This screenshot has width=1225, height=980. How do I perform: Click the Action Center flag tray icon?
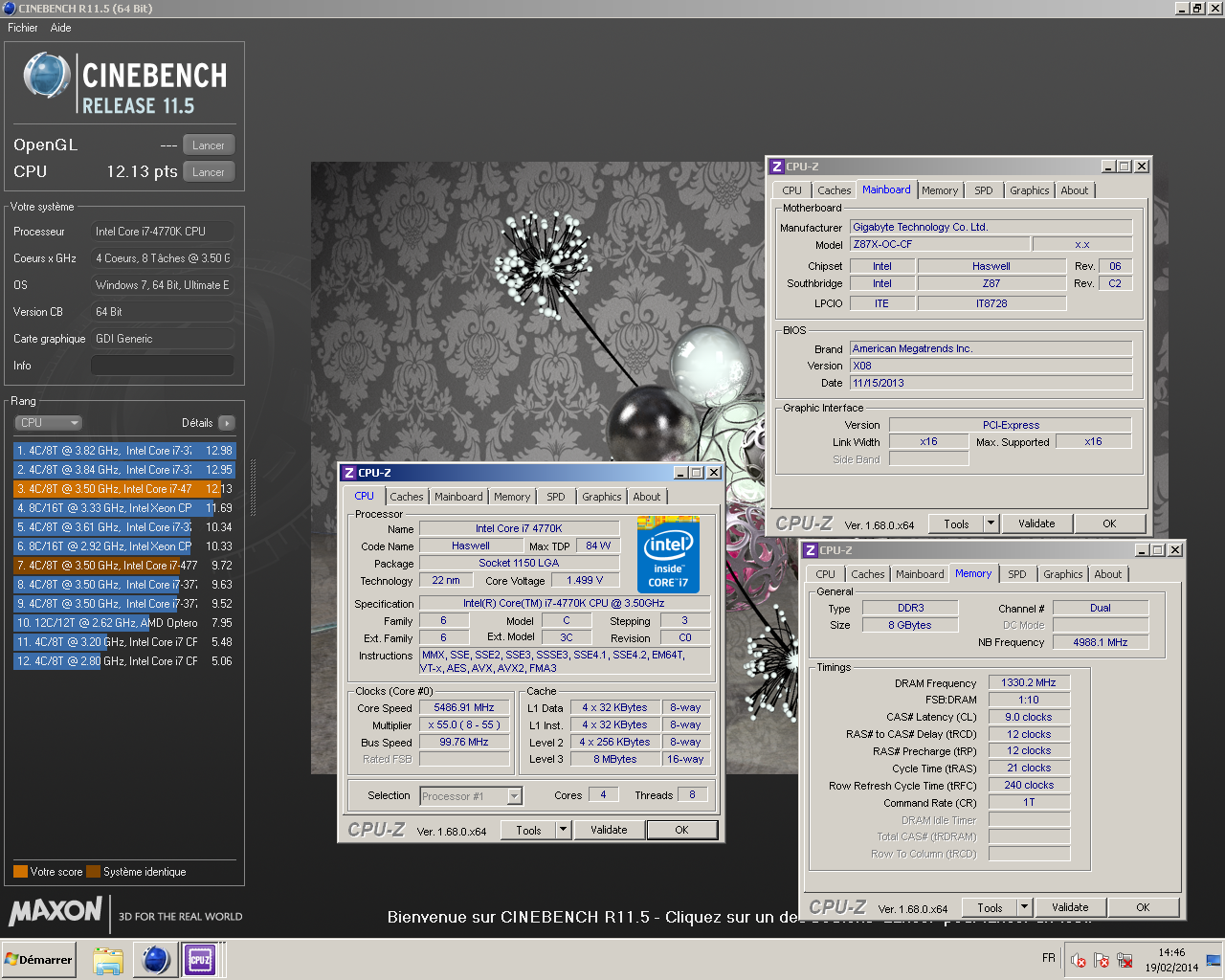pos(1102,960)
